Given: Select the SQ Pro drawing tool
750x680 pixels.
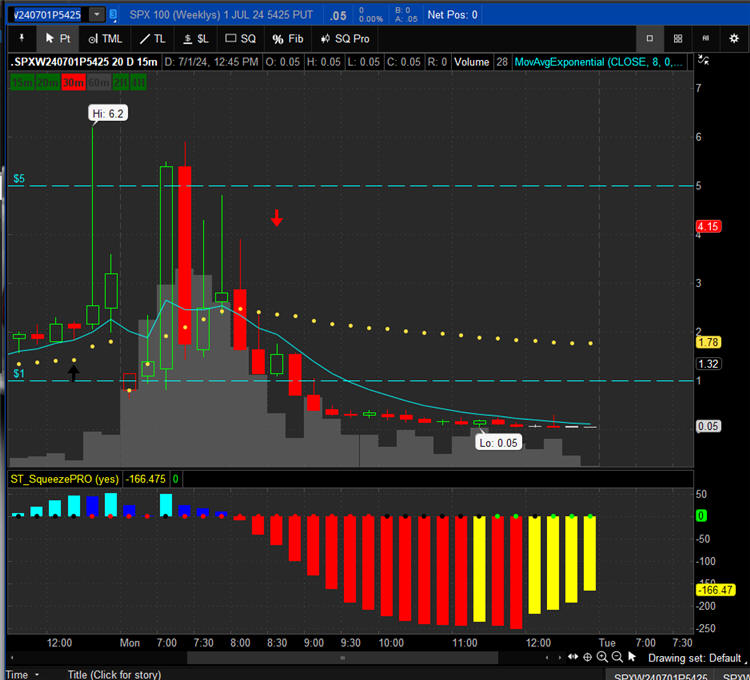Looking at the screenshot, I should tap(342, 38).
